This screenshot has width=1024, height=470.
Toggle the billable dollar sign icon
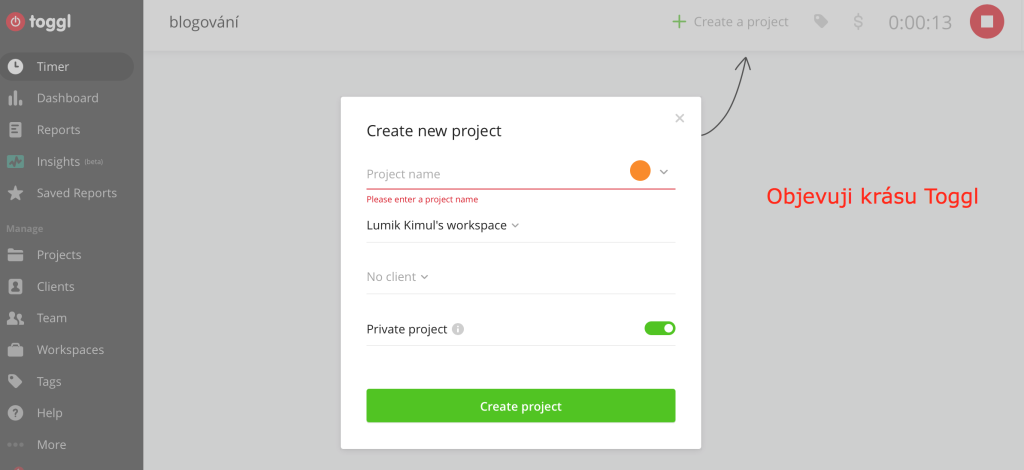858,21
